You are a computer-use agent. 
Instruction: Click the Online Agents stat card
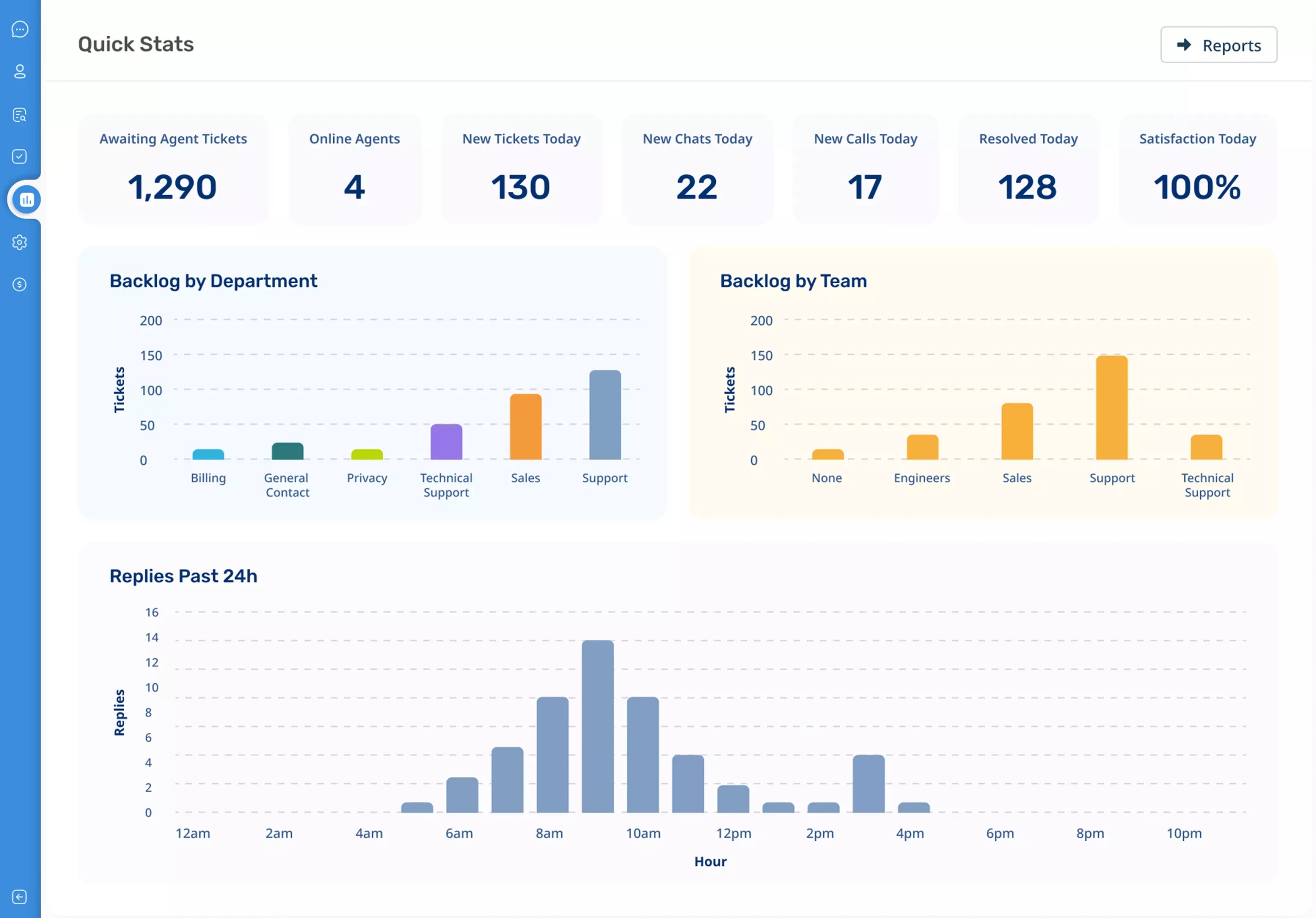[x=354, y=169]
